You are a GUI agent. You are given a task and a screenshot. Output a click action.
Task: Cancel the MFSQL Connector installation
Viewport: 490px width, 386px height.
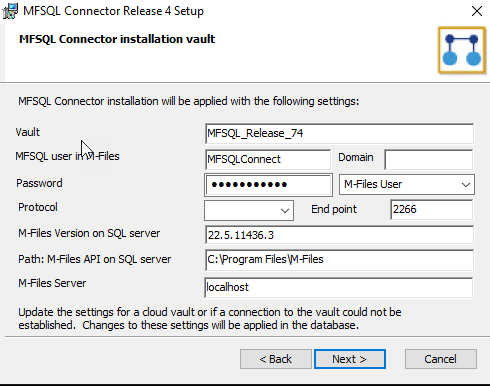click(441, 359)
